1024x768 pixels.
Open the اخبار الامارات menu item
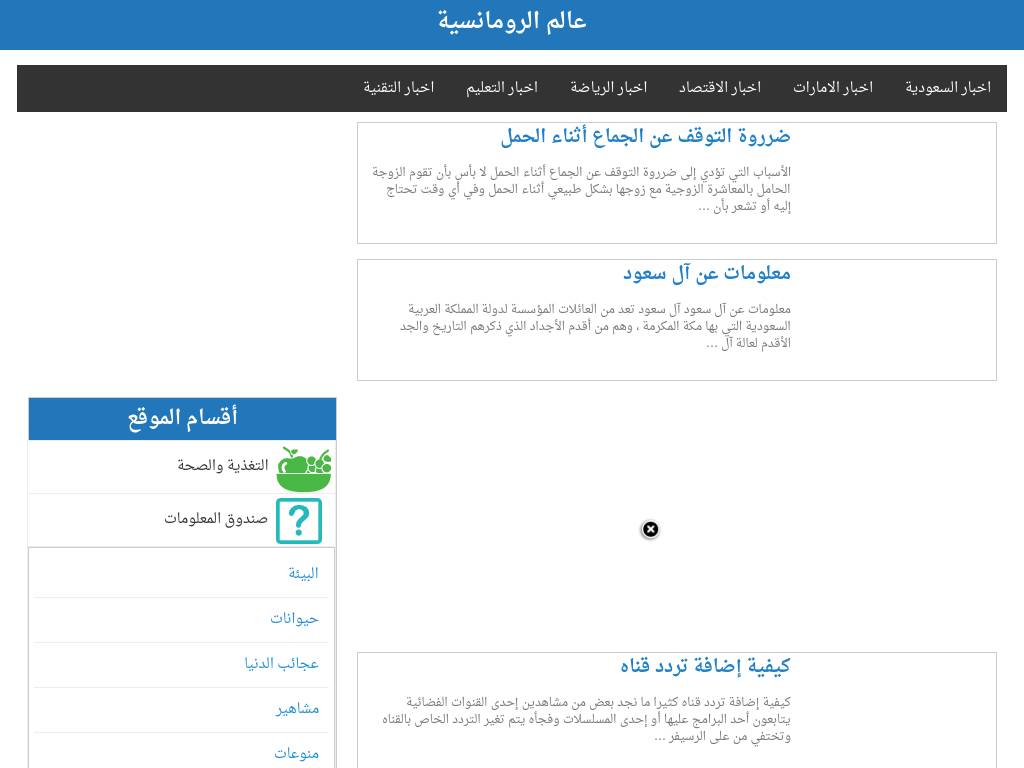(833, 88)
